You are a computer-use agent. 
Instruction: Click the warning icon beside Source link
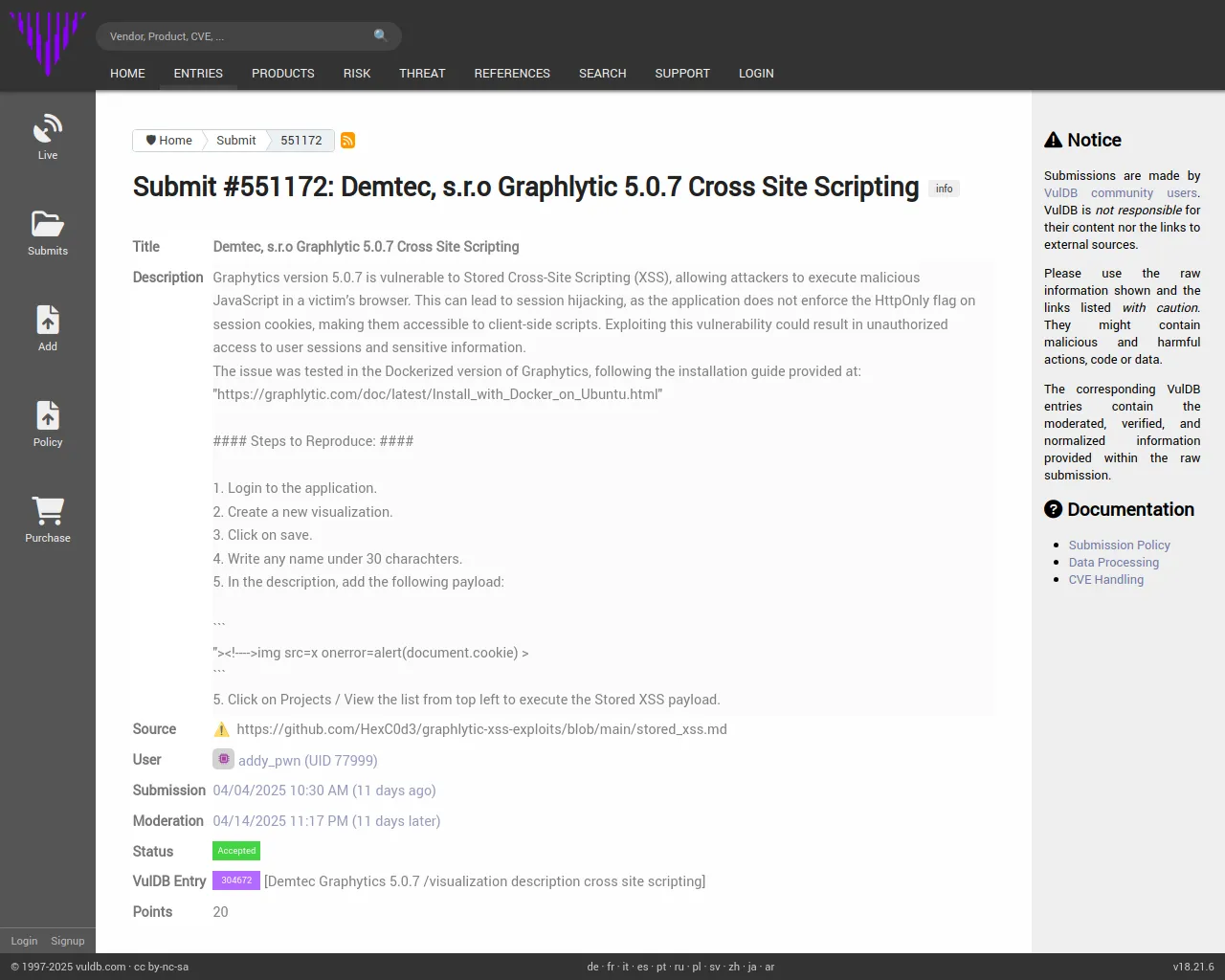point(221,729)
